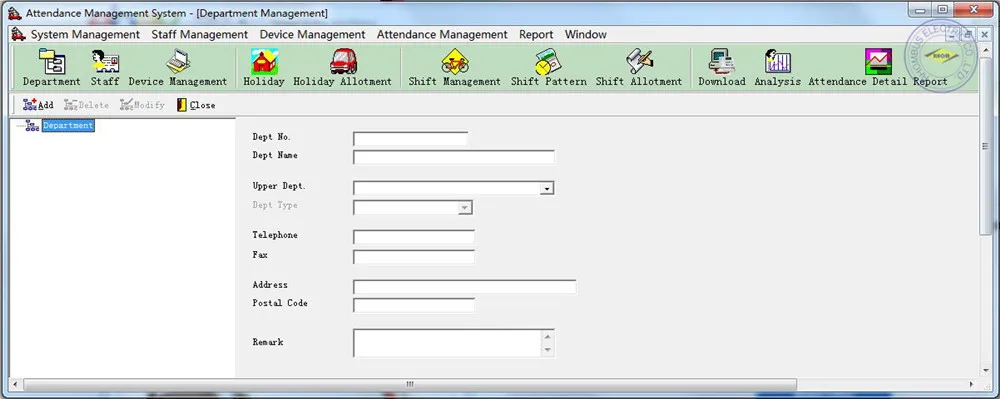This screenshot has height=399, width=1000.
Task: Open the Holiday toolbar icon
Action: point(264,68)
